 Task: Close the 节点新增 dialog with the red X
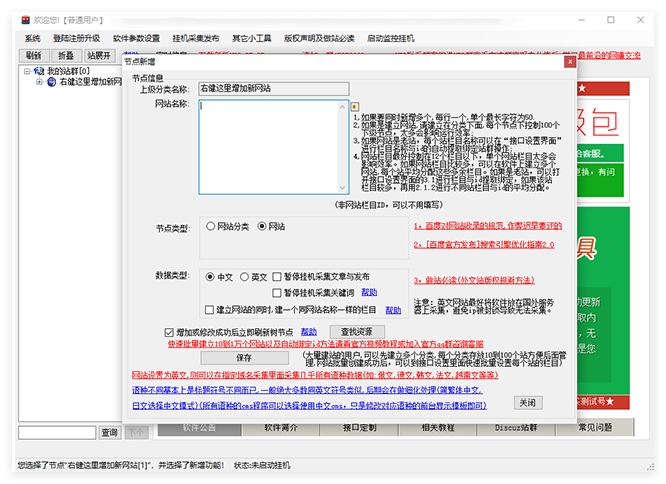click(x=569, y=61)
